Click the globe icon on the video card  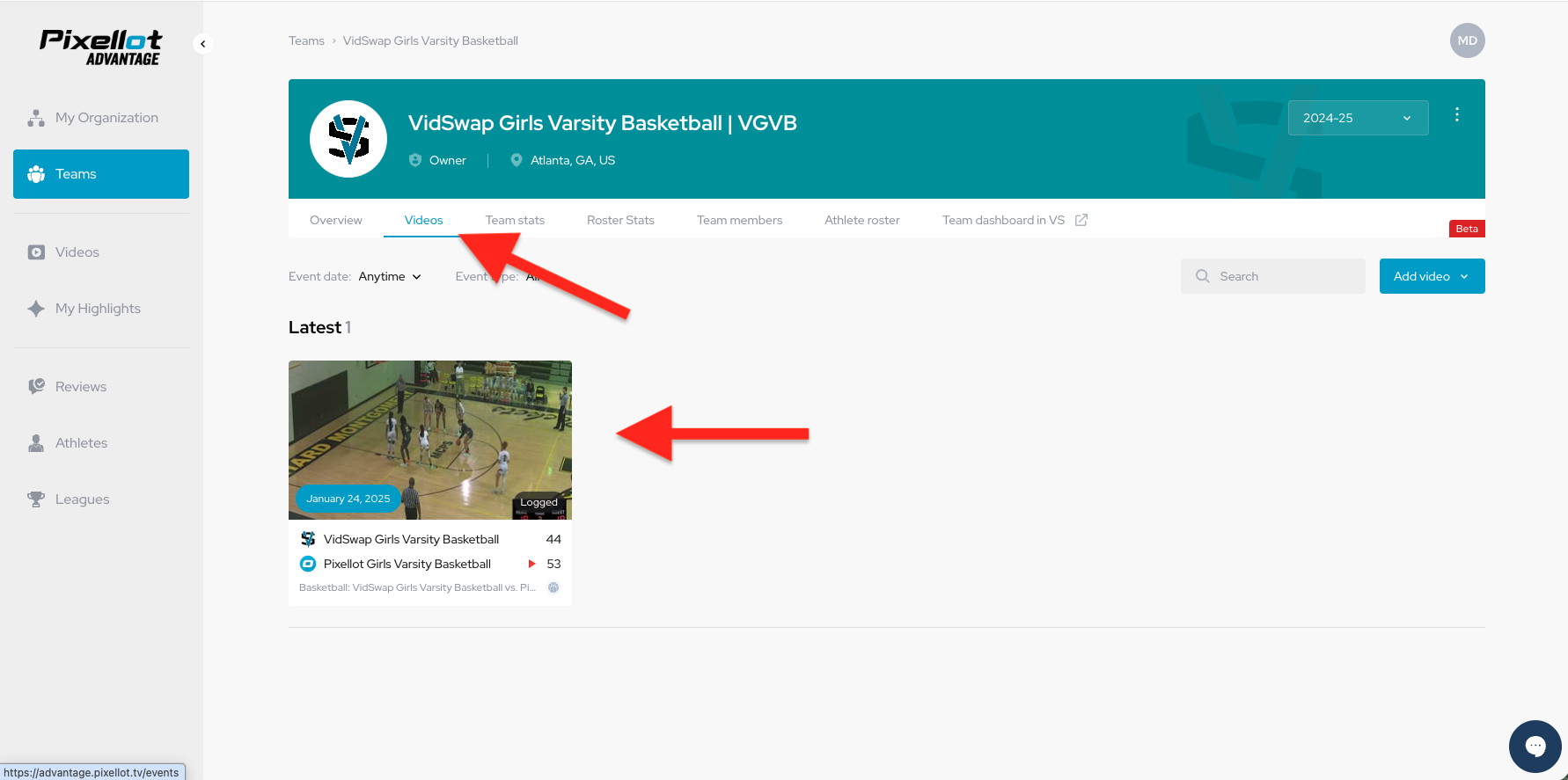click(x=553, y=587)
